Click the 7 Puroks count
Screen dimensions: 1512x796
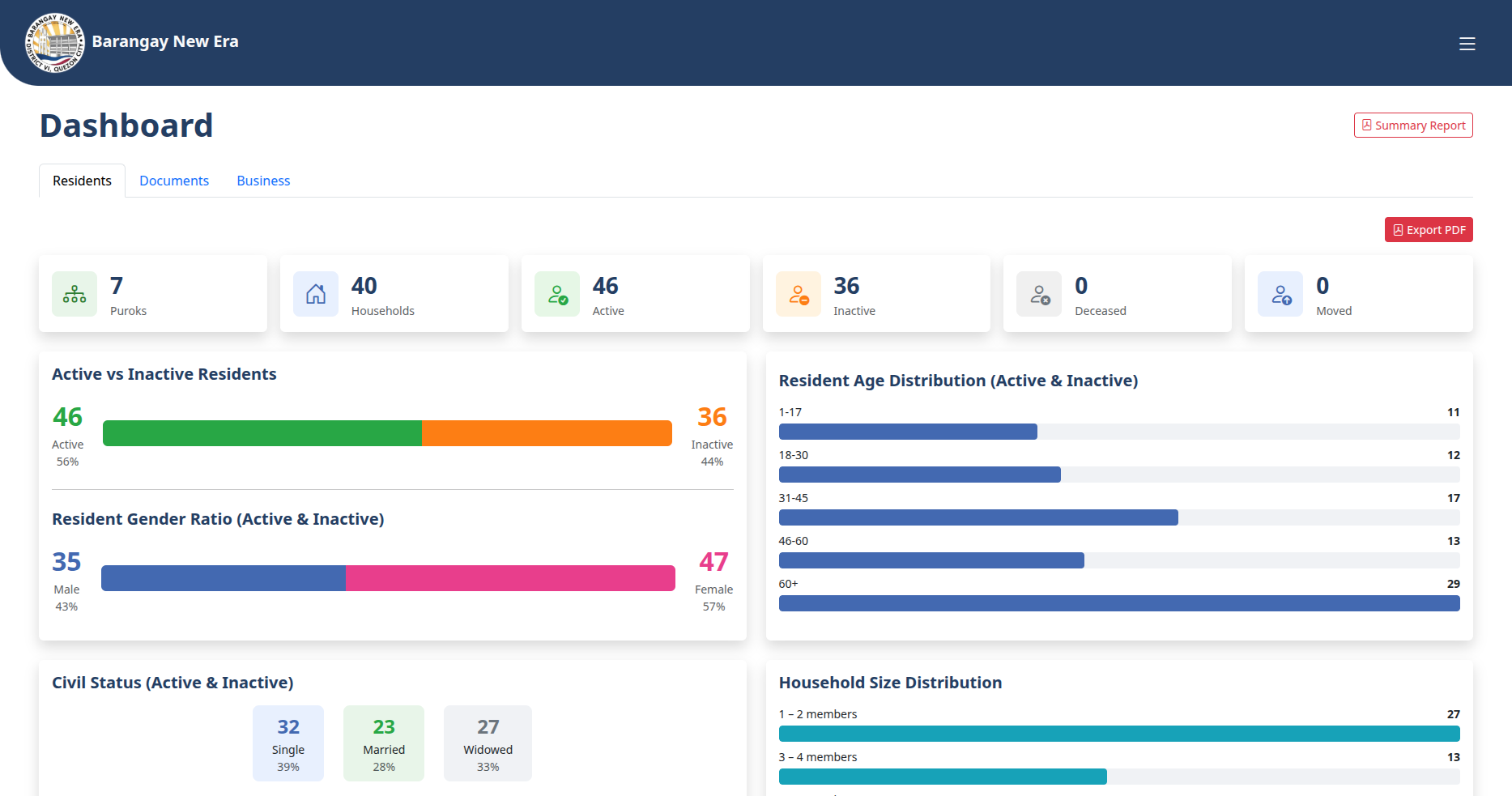click(x=117, y=286)
